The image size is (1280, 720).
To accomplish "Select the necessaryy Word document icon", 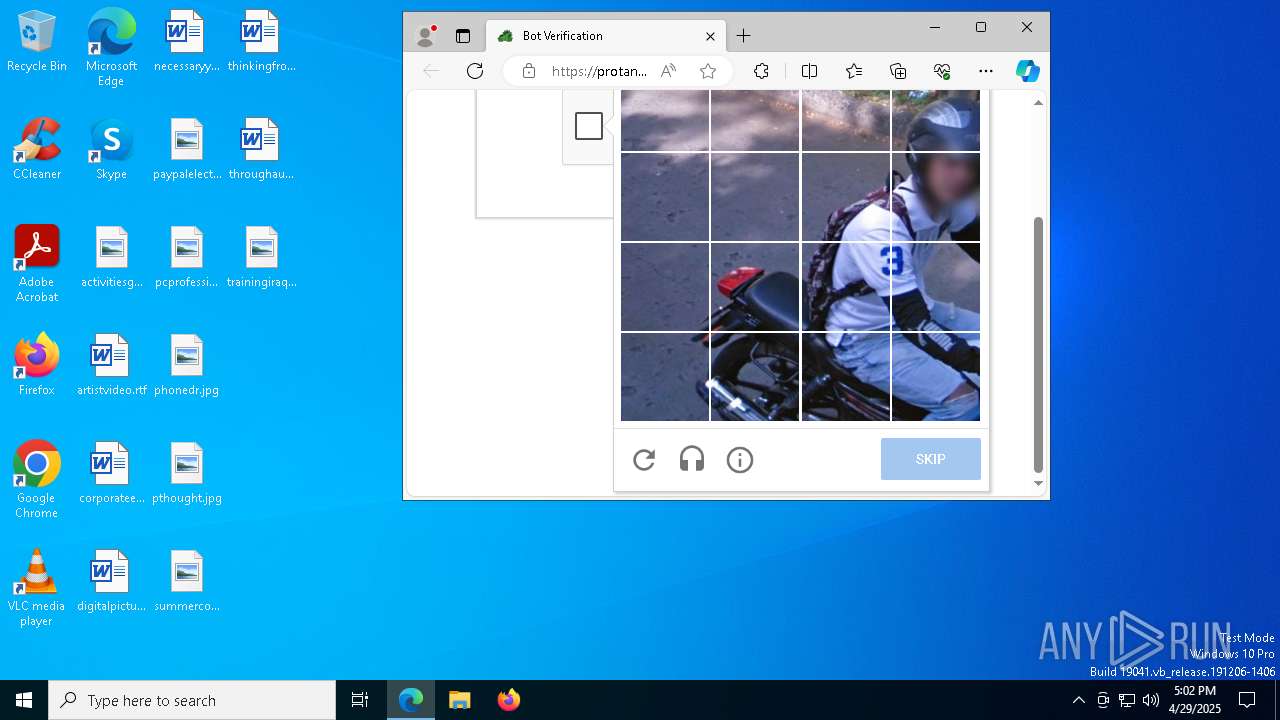I will (186, 41).
